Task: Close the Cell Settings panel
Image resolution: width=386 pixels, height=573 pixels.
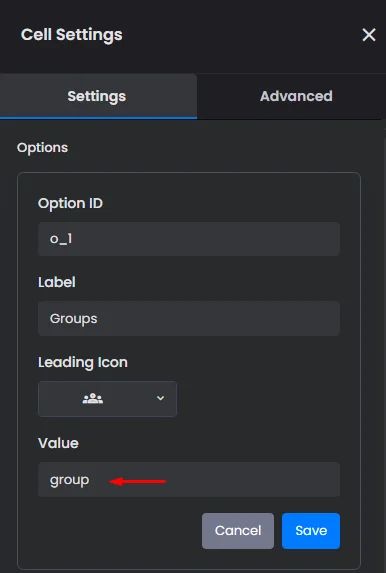Action: click(369, 35)
